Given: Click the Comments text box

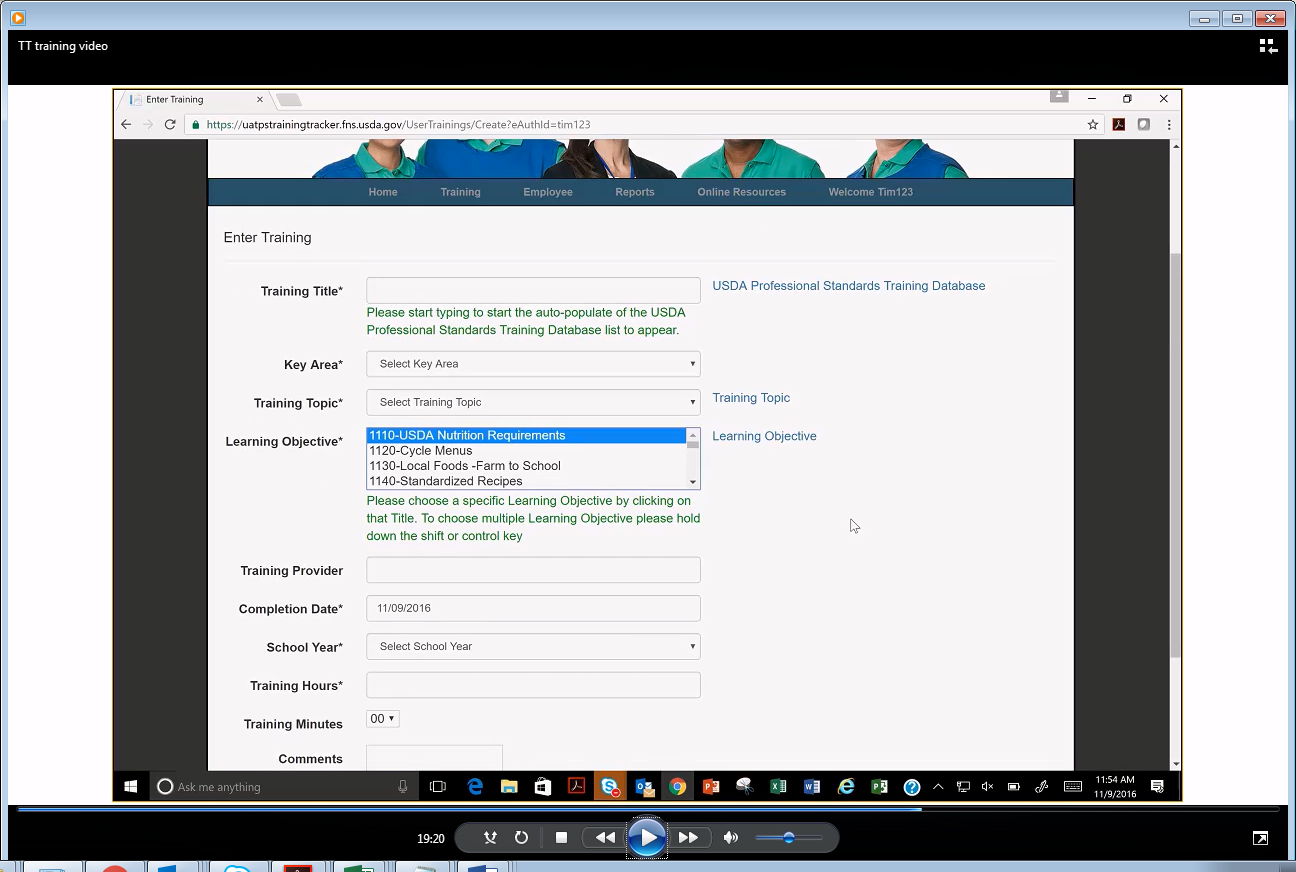Looking at the screenshot, I should pyautogui.click(x=434, y=757).
